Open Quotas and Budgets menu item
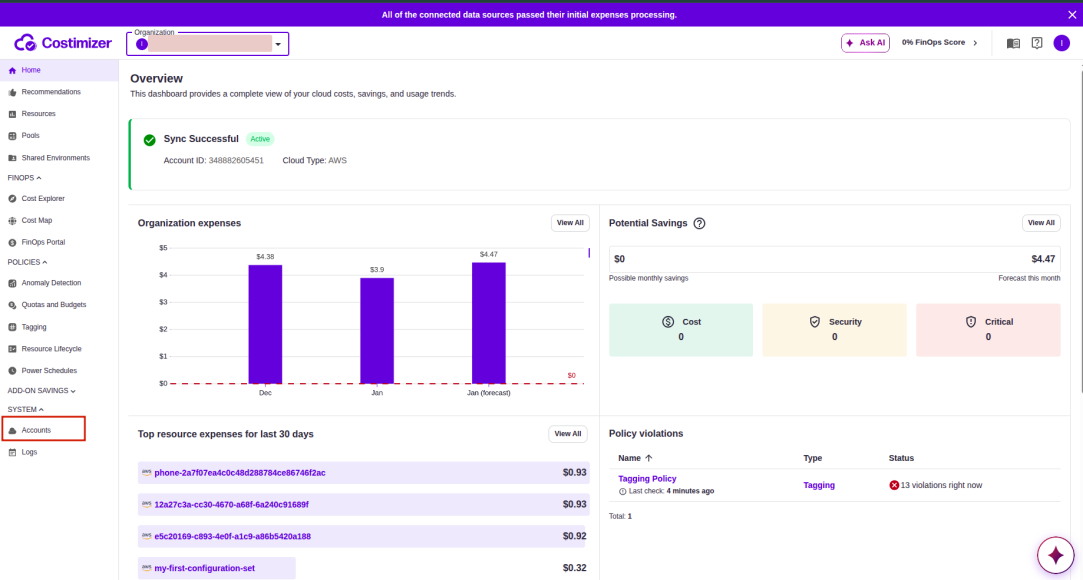1083x580 pixels. pos(59,304)
